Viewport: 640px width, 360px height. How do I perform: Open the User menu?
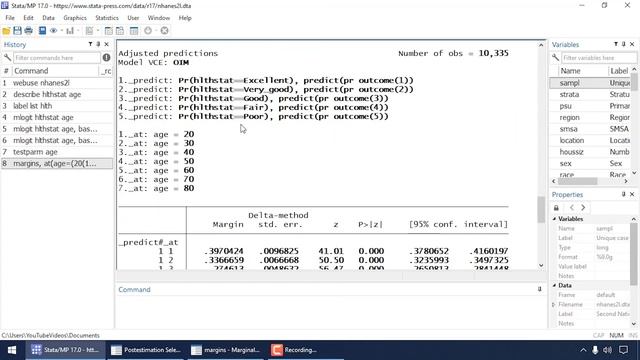click(x=133, y=18)
